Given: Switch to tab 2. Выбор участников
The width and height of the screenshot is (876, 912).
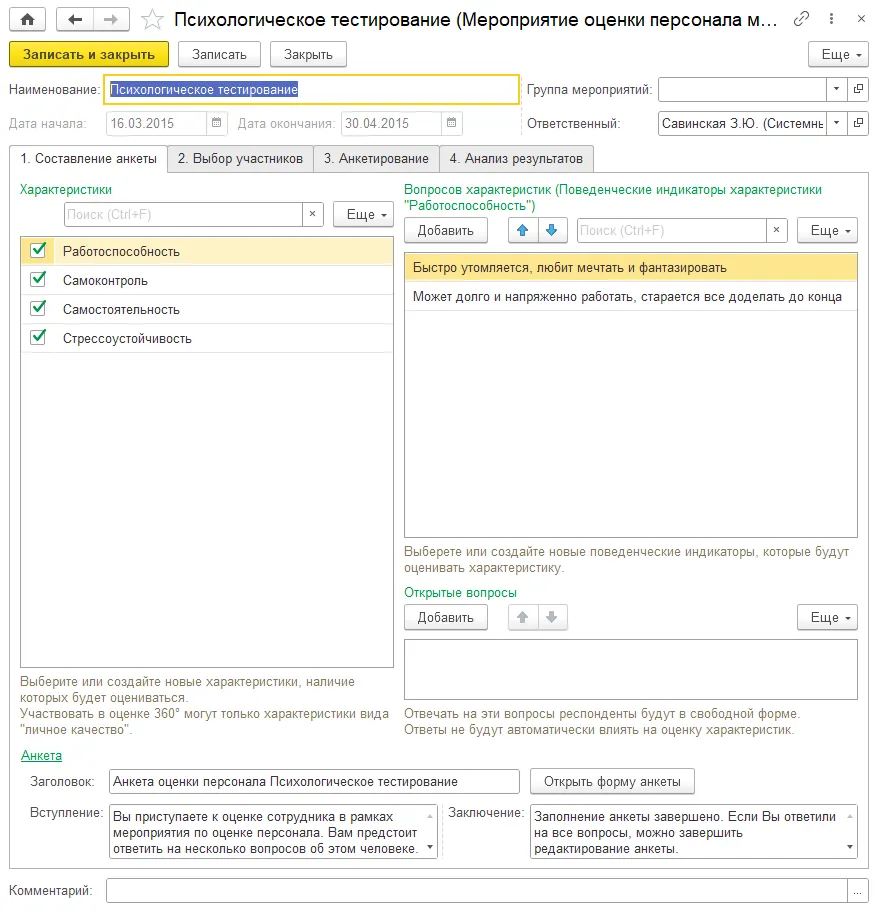Looking at the screenshot, I should (240, 159).
